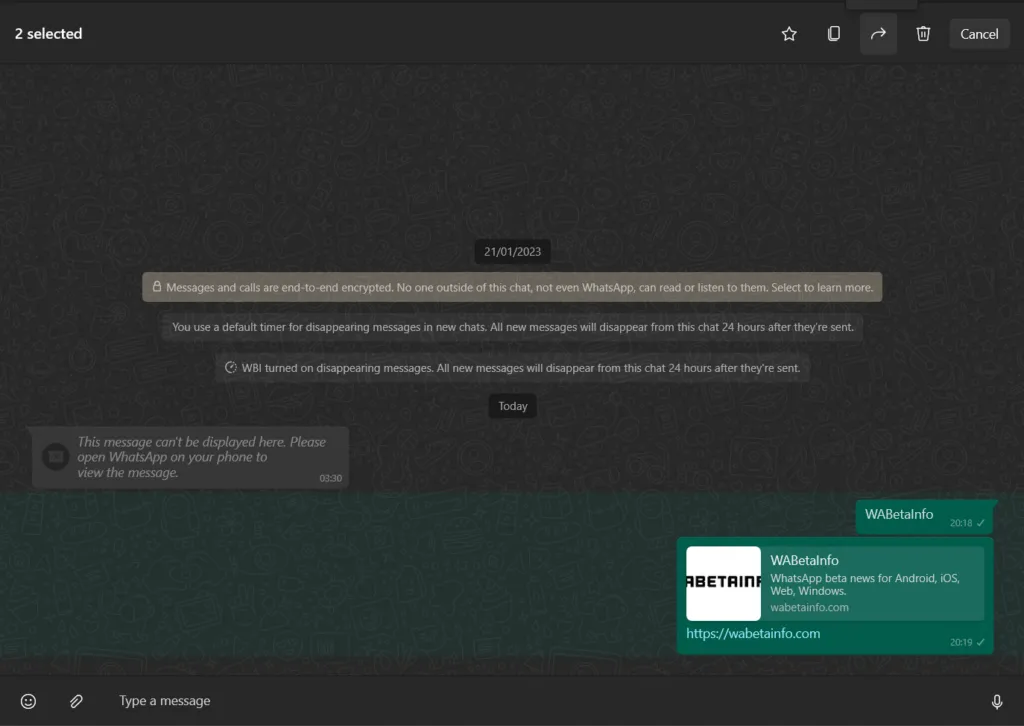The height and width of the screenshot is (726, 1024).
Task: Star the selected messages
Action: [788, 33]
